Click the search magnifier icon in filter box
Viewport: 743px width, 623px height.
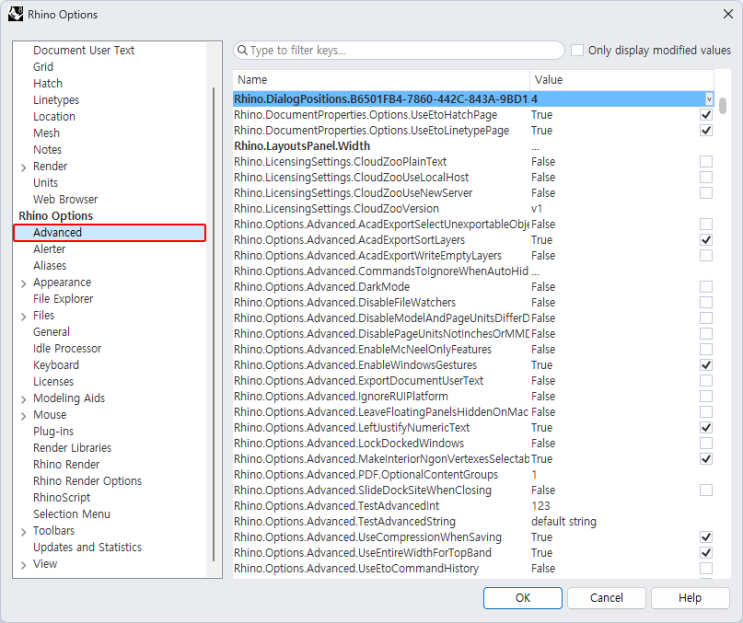[242, 50]
